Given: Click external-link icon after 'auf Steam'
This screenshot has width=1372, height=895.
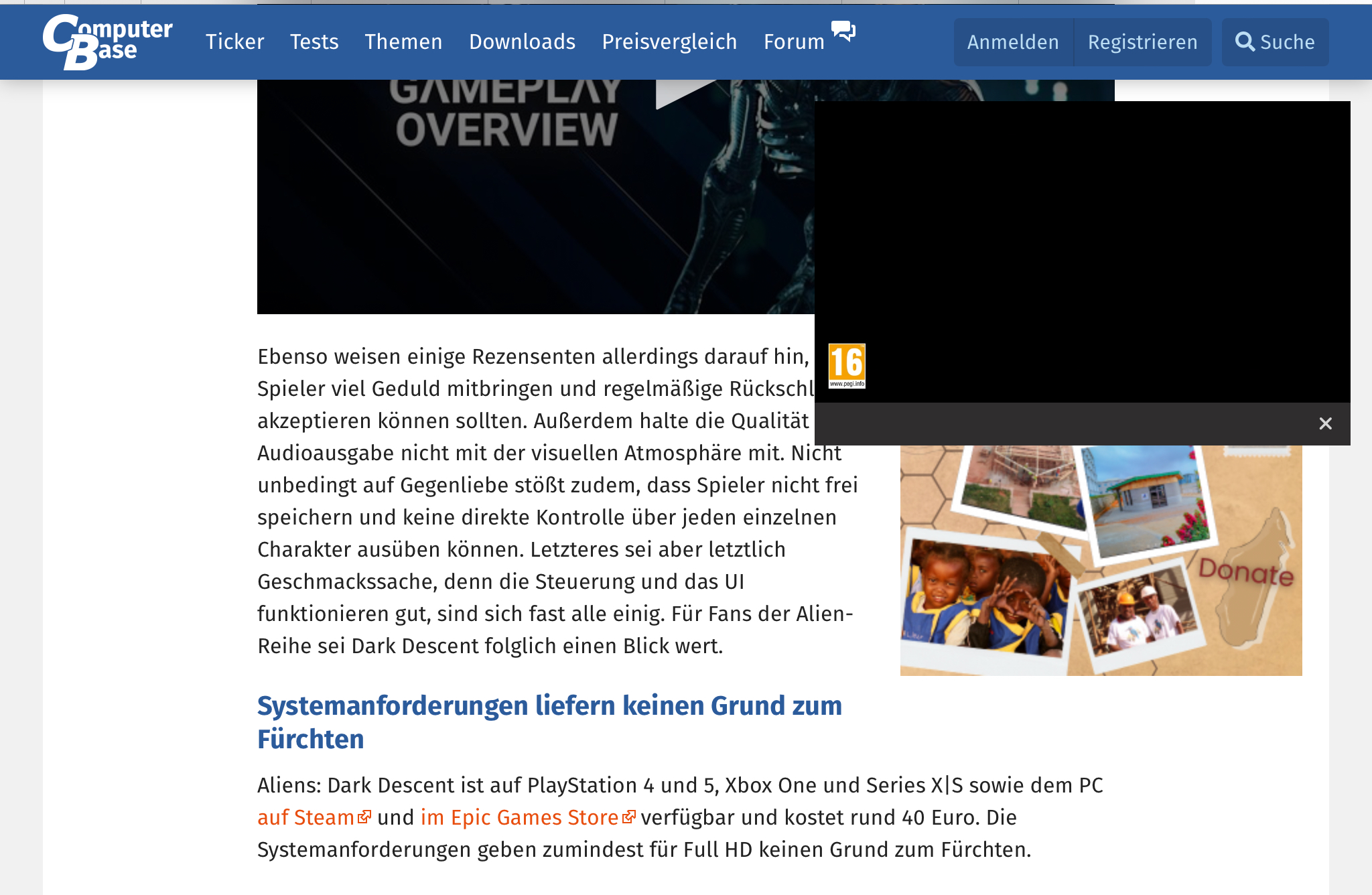Looking at the screenshot, I should click(364, 817).
